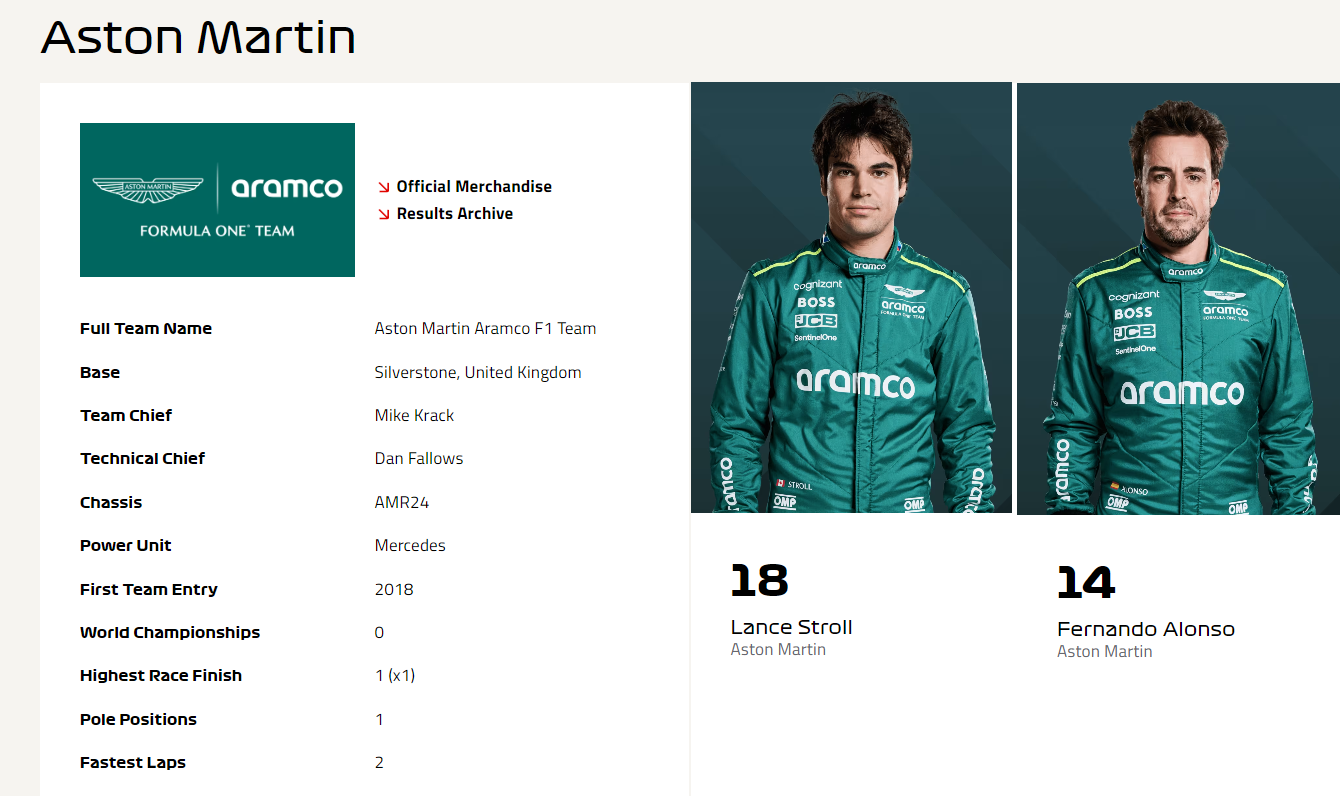
Task: Click the Fernando Alonso name link
Action: pyautogui.click(x=1145, y=630)
